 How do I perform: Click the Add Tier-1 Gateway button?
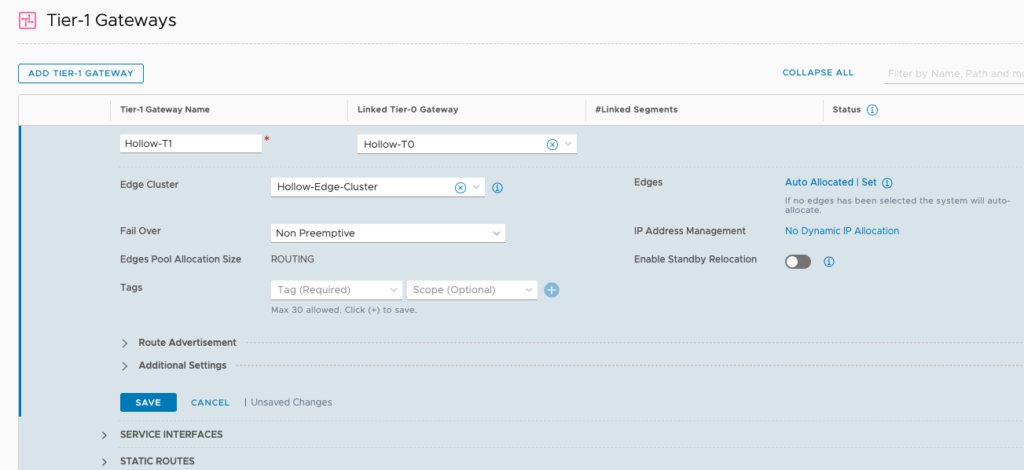pos(81,73)
